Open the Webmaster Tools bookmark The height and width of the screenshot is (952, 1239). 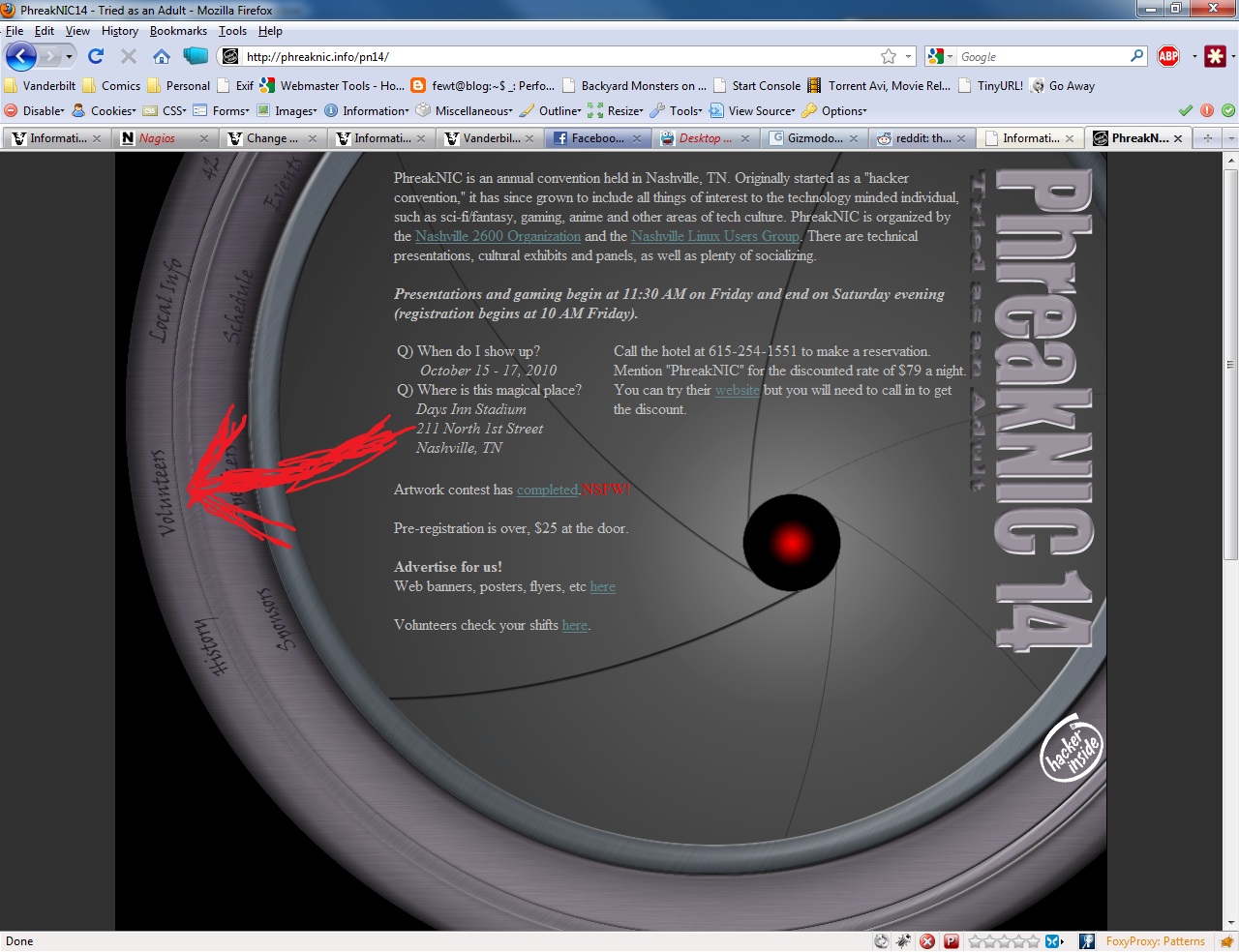click(333, 85)
